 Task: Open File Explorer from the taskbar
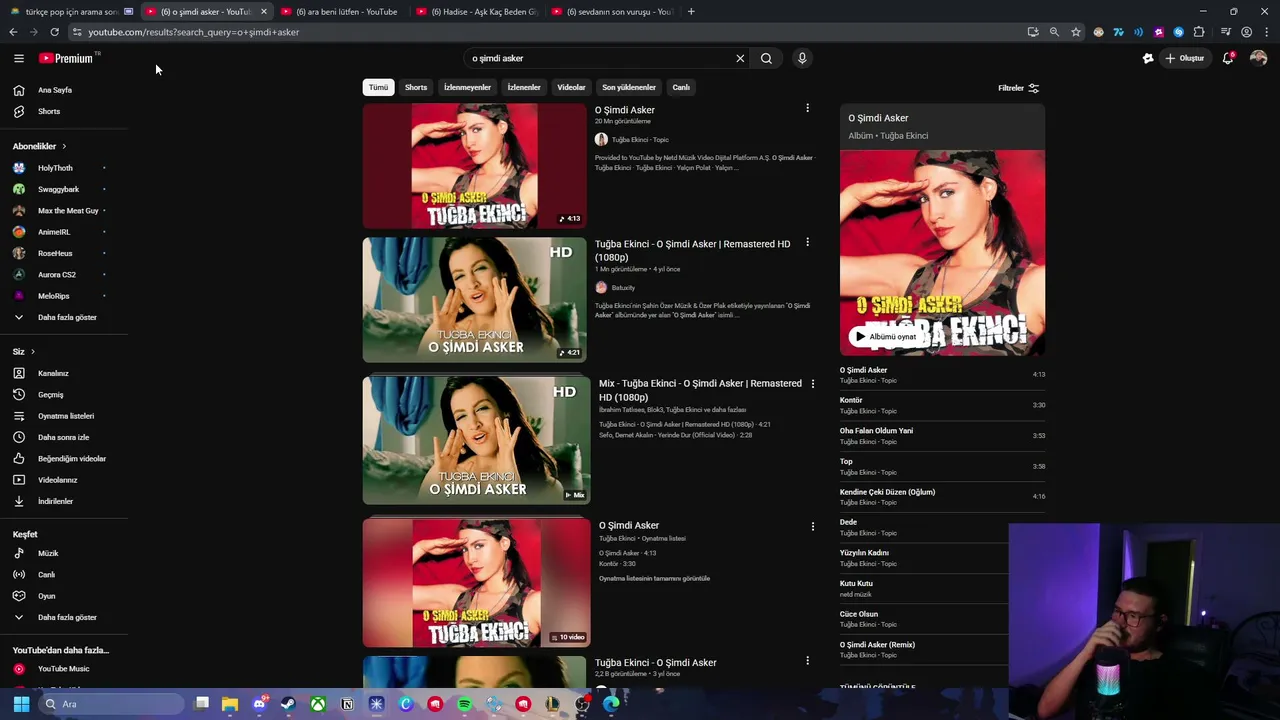pyautogui.click(x=230, y=704)
